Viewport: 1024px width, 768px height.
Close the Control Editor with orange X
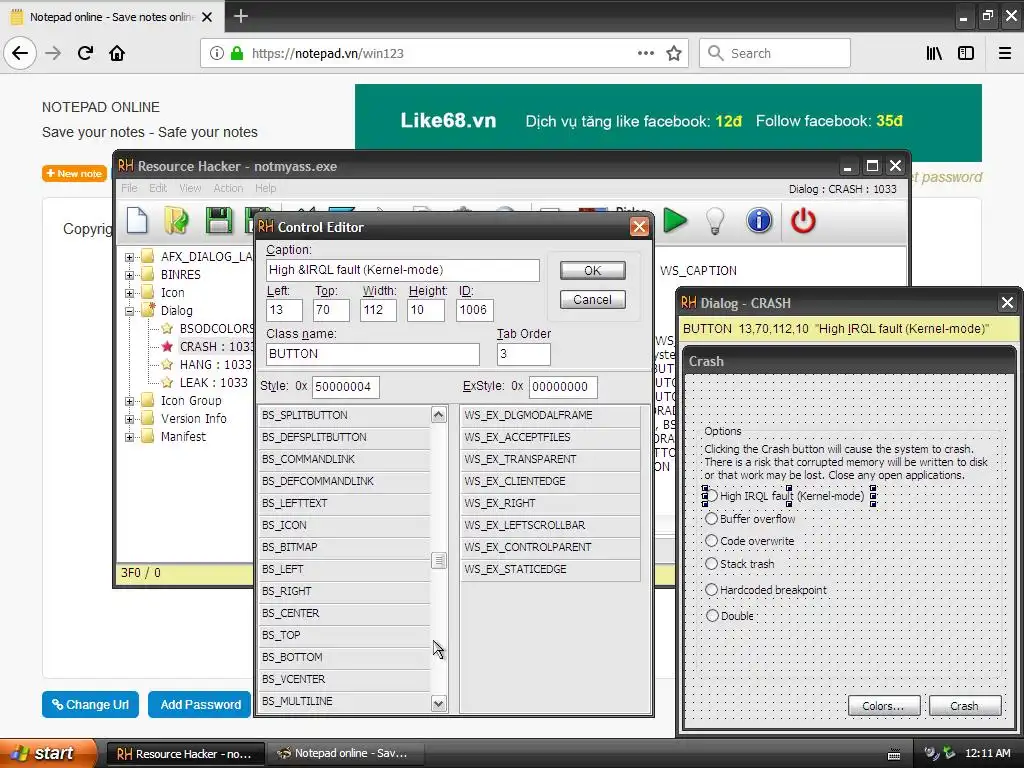639,227
